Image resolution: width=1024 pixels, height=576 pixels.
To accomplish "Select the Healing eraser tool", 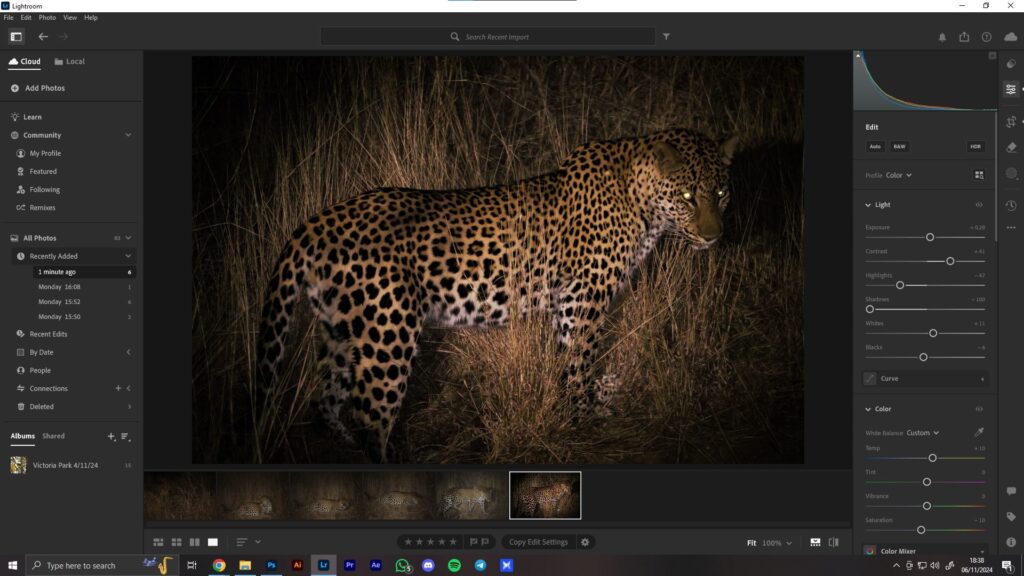I will tap(1011, 148).
